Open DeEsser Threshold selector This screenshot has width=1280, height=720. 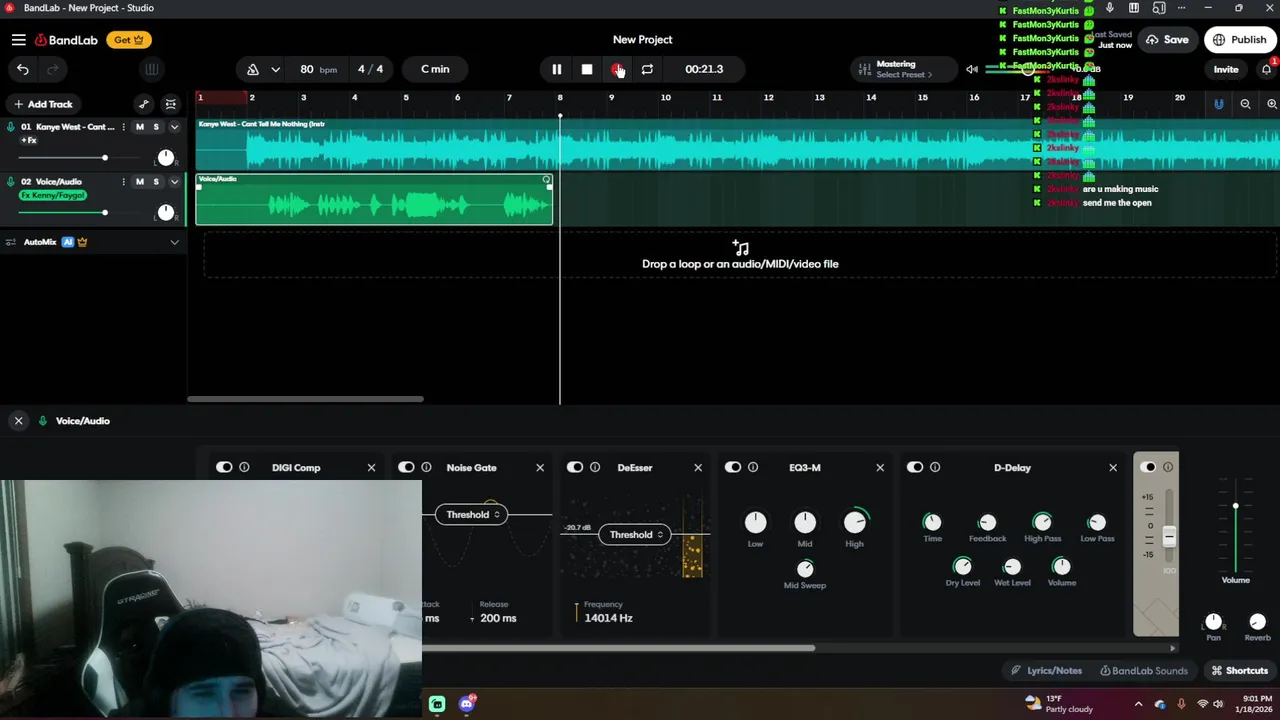pyautogui.click(x=635, y=534)
